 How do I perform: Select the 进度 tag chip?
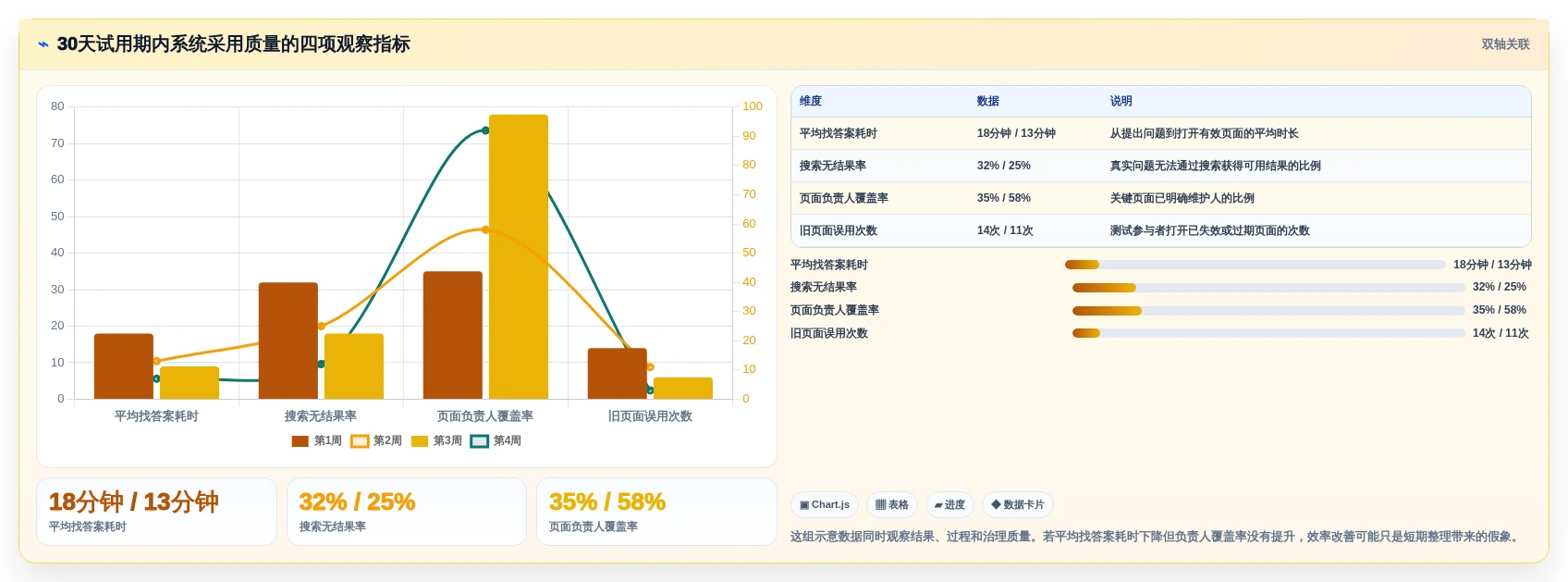point(949,505)
